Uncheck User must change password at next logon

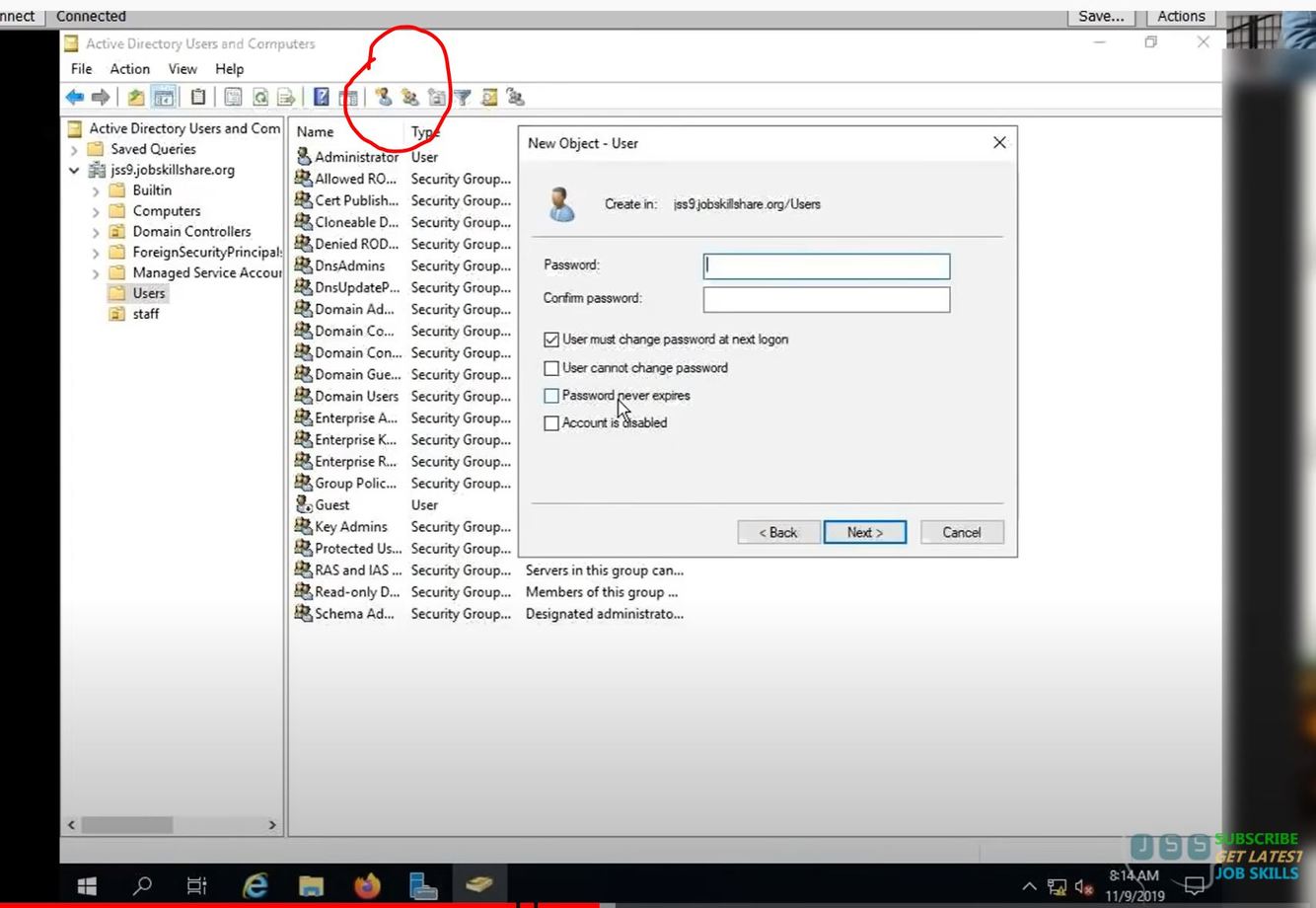pos(551,340)
